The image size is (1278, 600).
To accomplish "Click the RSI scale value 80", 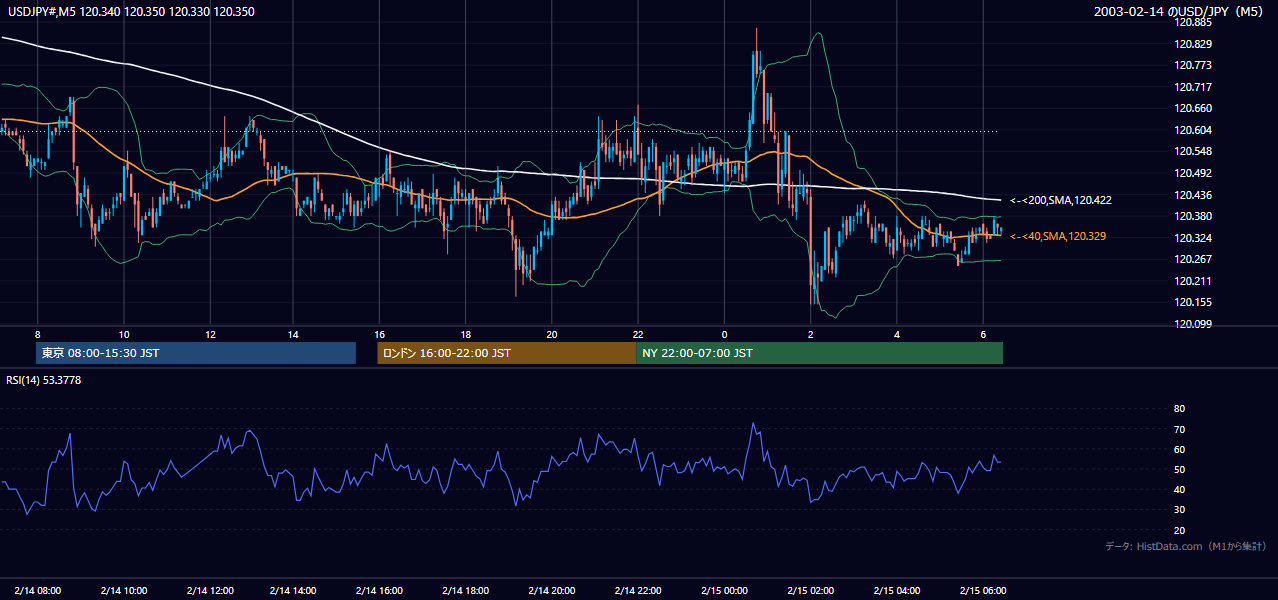I will coord(1179,409).
